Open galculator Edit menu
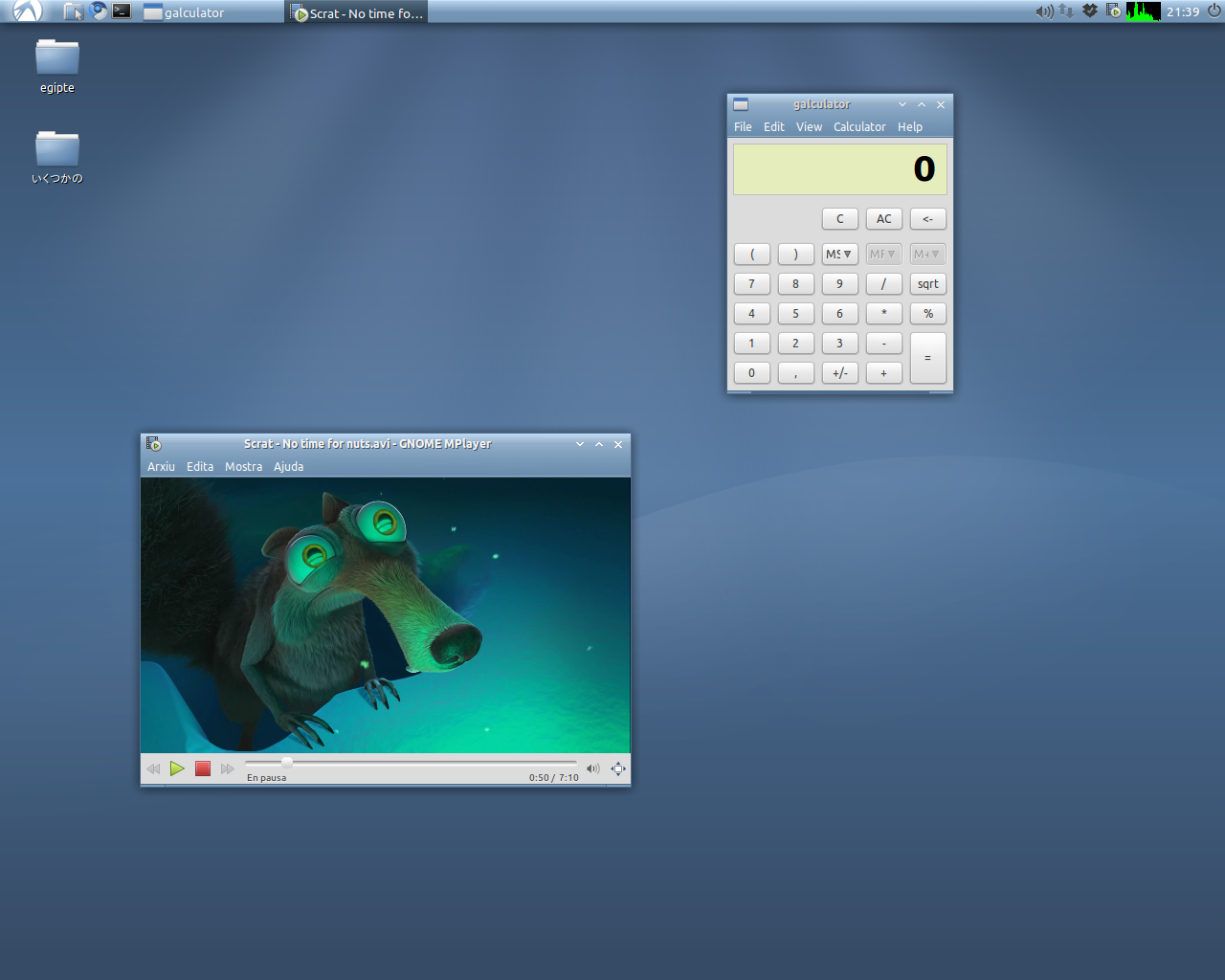1225x980 pixels. click(x=773, y=126)
